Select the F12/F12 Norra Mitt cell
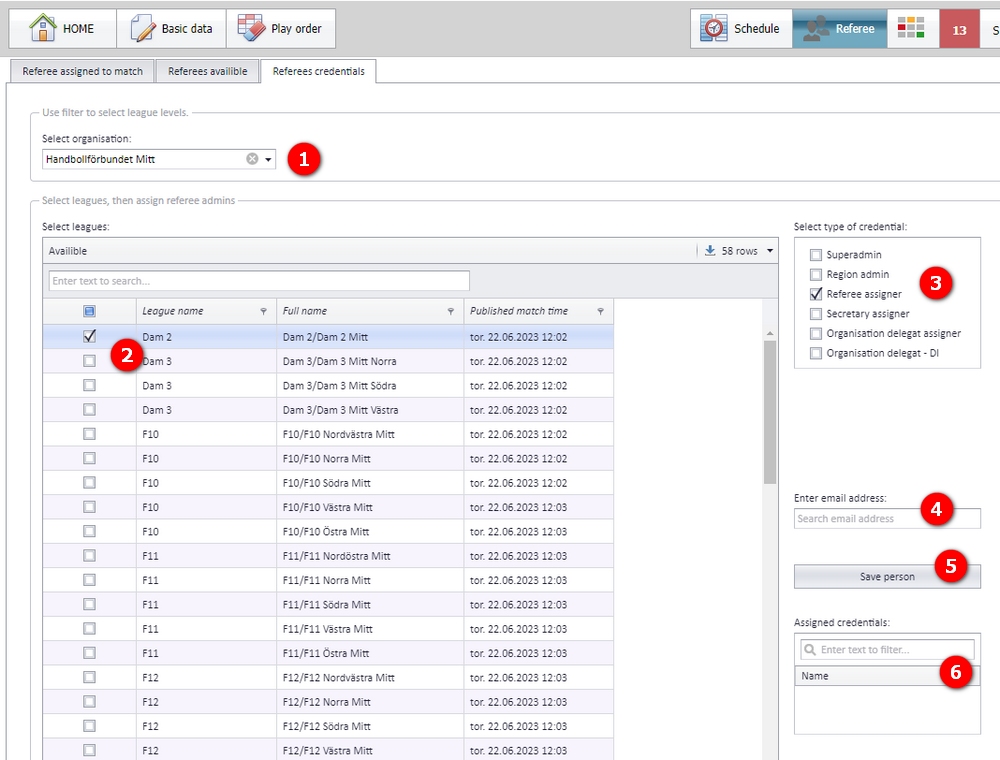This screenshot has width=1000, height=760. 370,701
